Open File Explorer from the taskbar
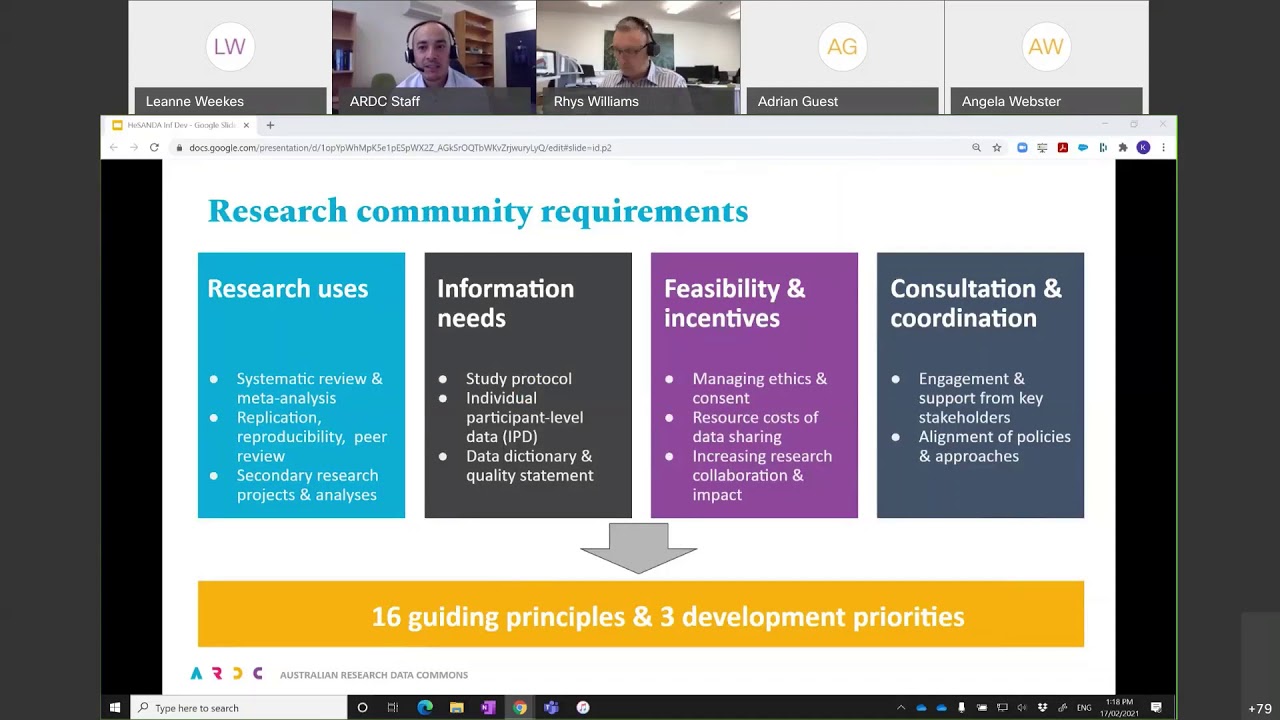The width and height of the screenshot is (1280, 720). [x=456, y=708]
